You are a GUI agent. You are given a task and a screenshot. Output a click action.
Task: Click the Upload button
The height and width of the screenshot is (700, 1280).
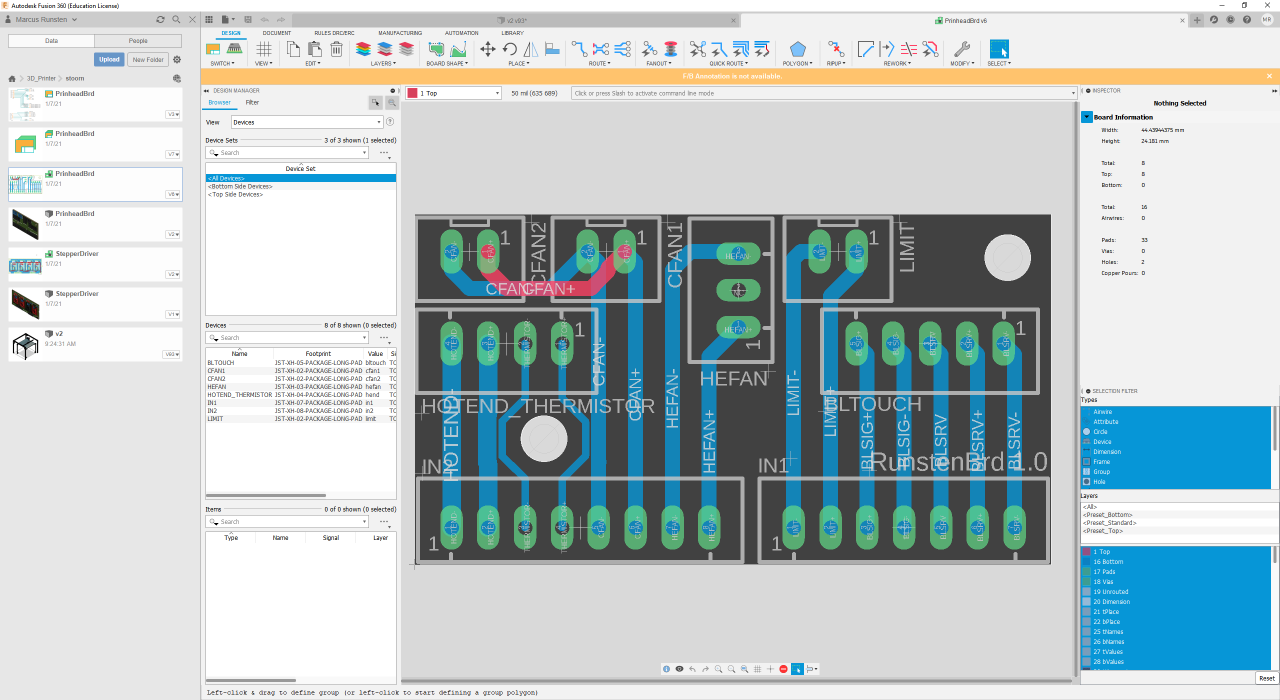click(109, 59)
